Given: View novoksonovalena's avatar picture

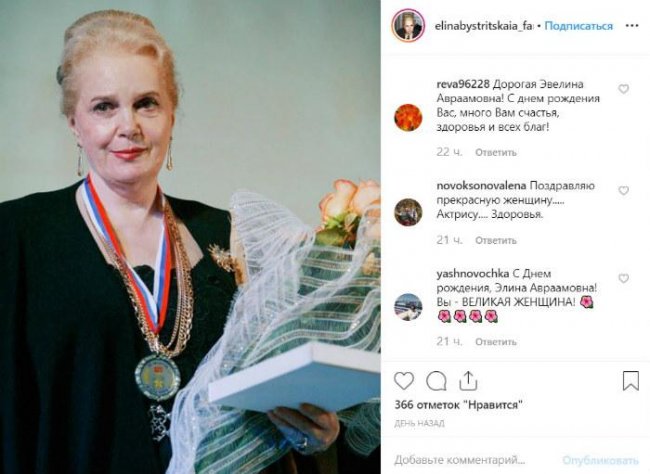Looking at the screenshot, I should (408, 212).
